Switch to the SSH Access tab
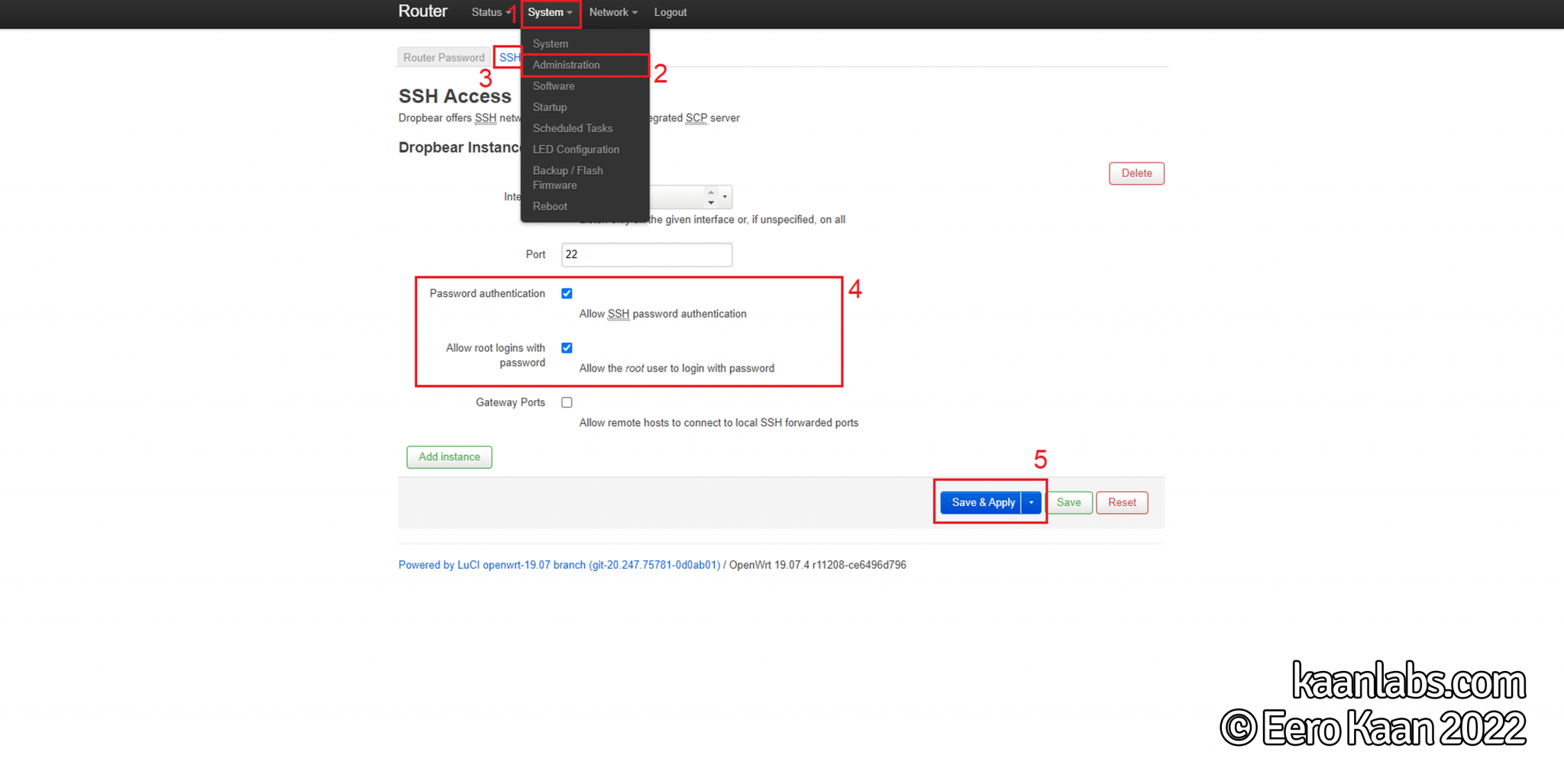The width and height of the screenshot is (1564, 784). tap(509, 57)
